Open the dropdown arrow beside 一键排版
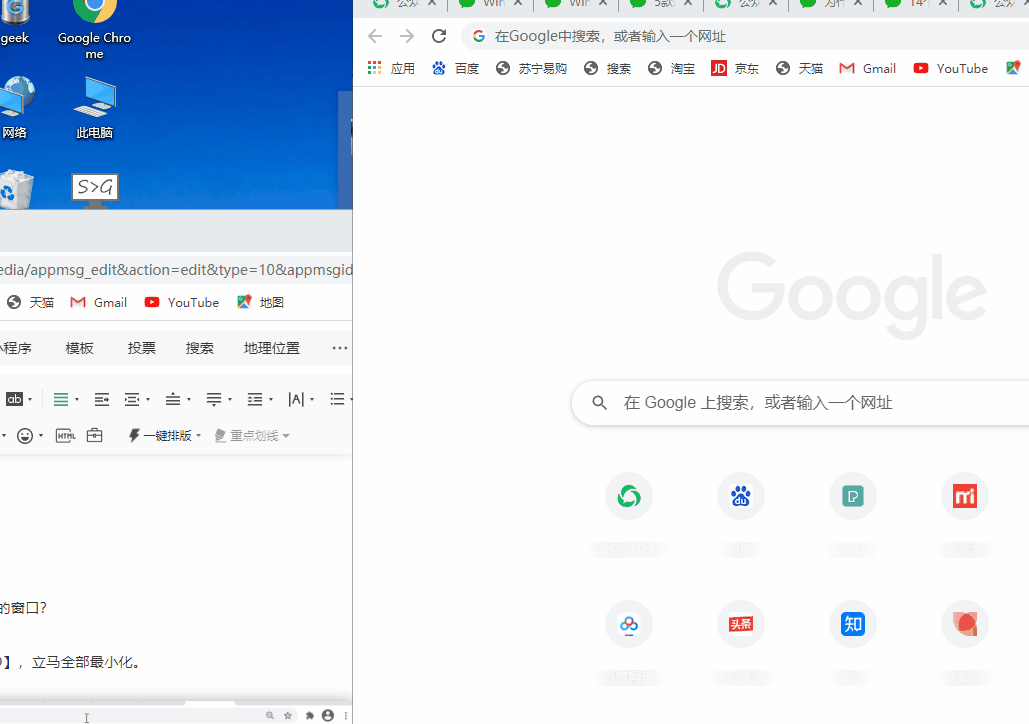The width and height of the screenshot is (1029, 724). 198,435
